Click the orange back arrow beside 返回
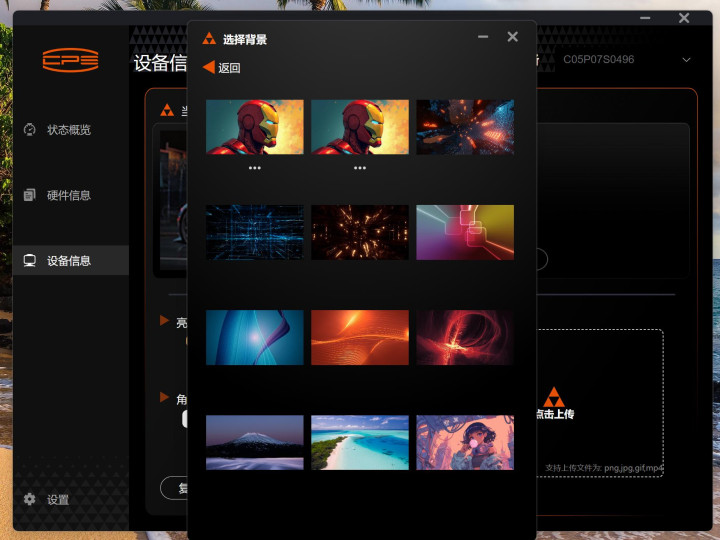720x540 pixels. (208, 67)
